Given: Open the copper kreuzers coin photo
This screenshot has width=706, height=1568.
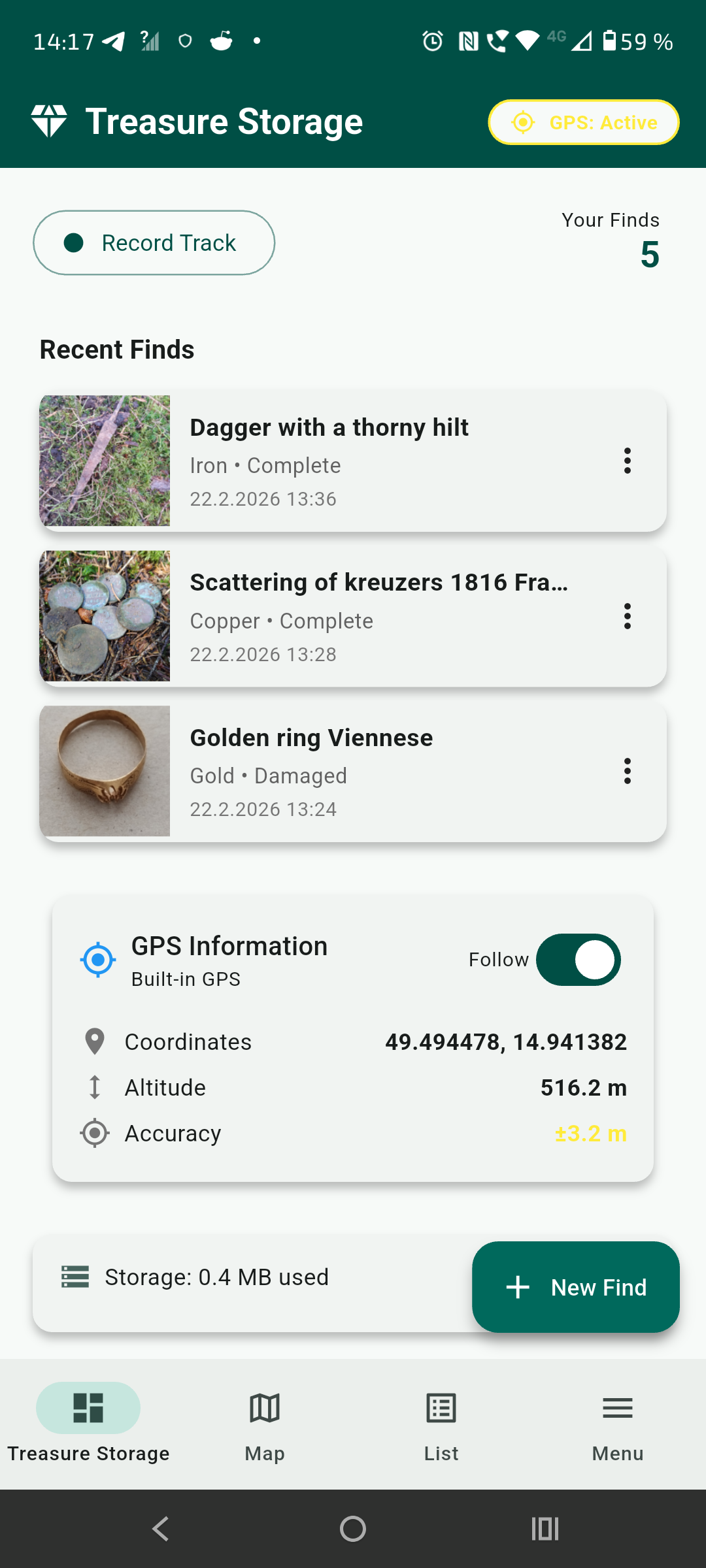Looking at the screenshot, I should pyautogui.click(x=105, y=616).
